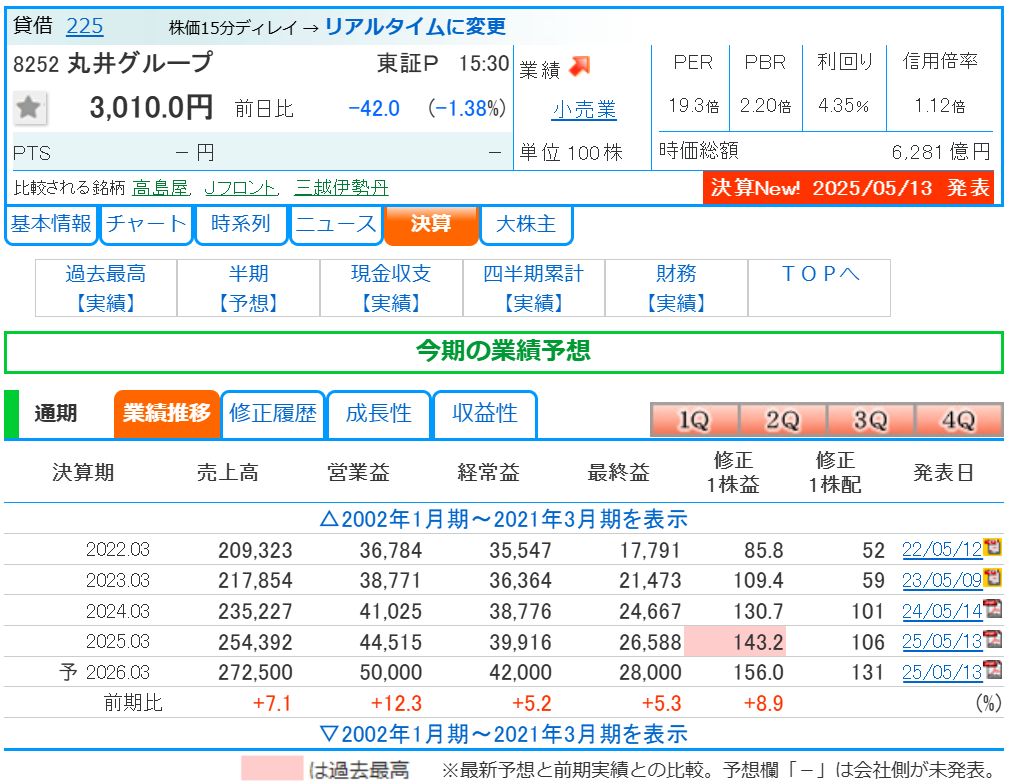Viewport: 1012px width, 782px height.
Task: Switch to the チャート tab
Action: tap(147, 224)
